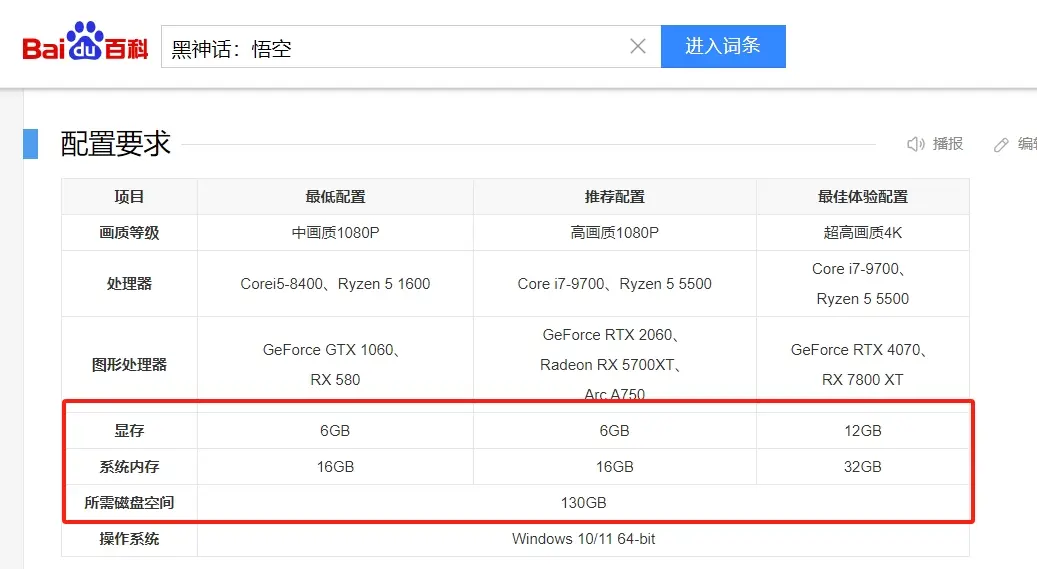Image resolution: width=1037 pixels, height=569 pixels.
Task: Select the 所需磁盘空间 row label
Action: (x=129, y=503)
